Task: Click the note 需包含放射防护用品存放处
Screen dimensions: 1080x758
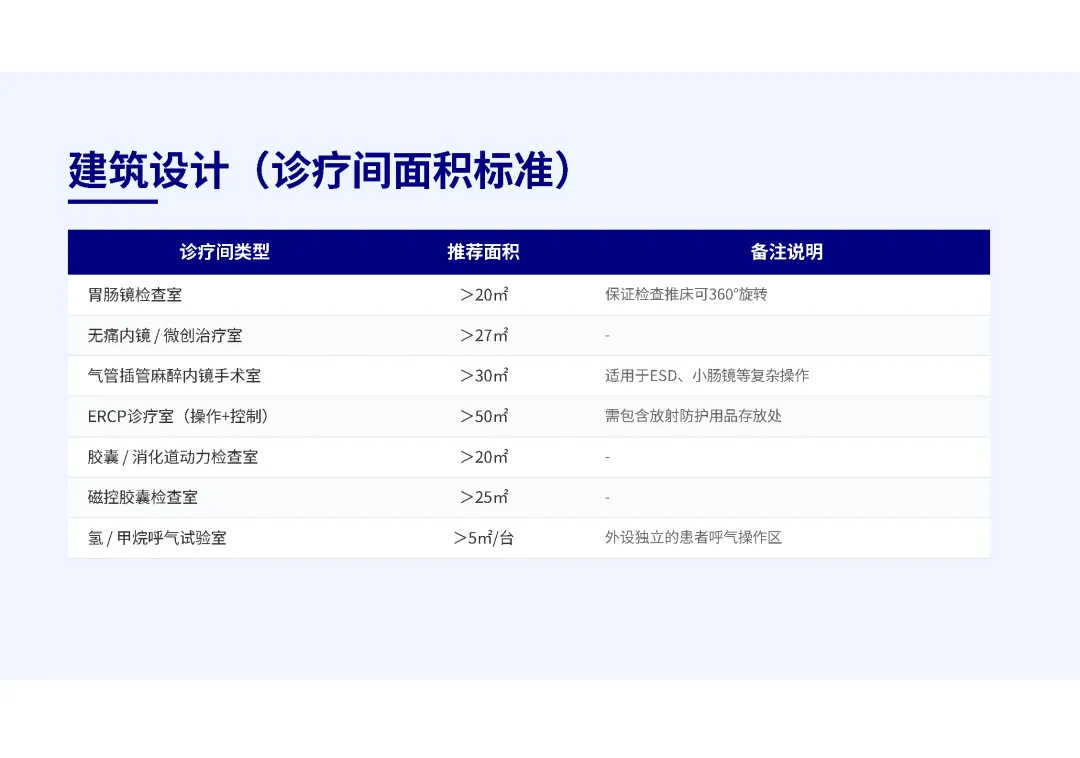Action: 693,416
